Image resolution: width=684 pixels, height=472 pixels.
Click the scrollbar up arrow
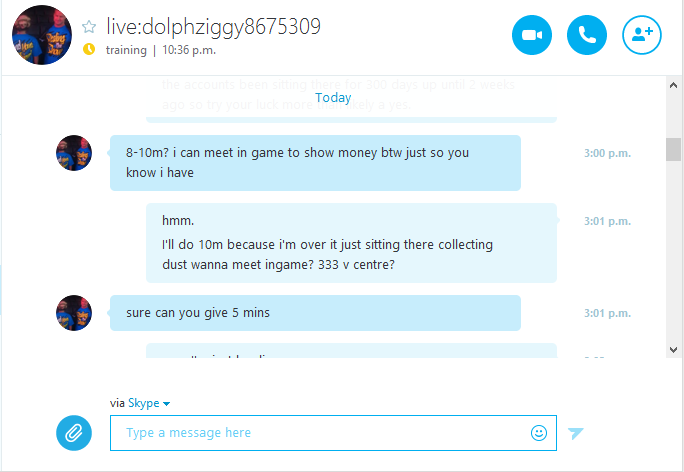click(673, 85)
